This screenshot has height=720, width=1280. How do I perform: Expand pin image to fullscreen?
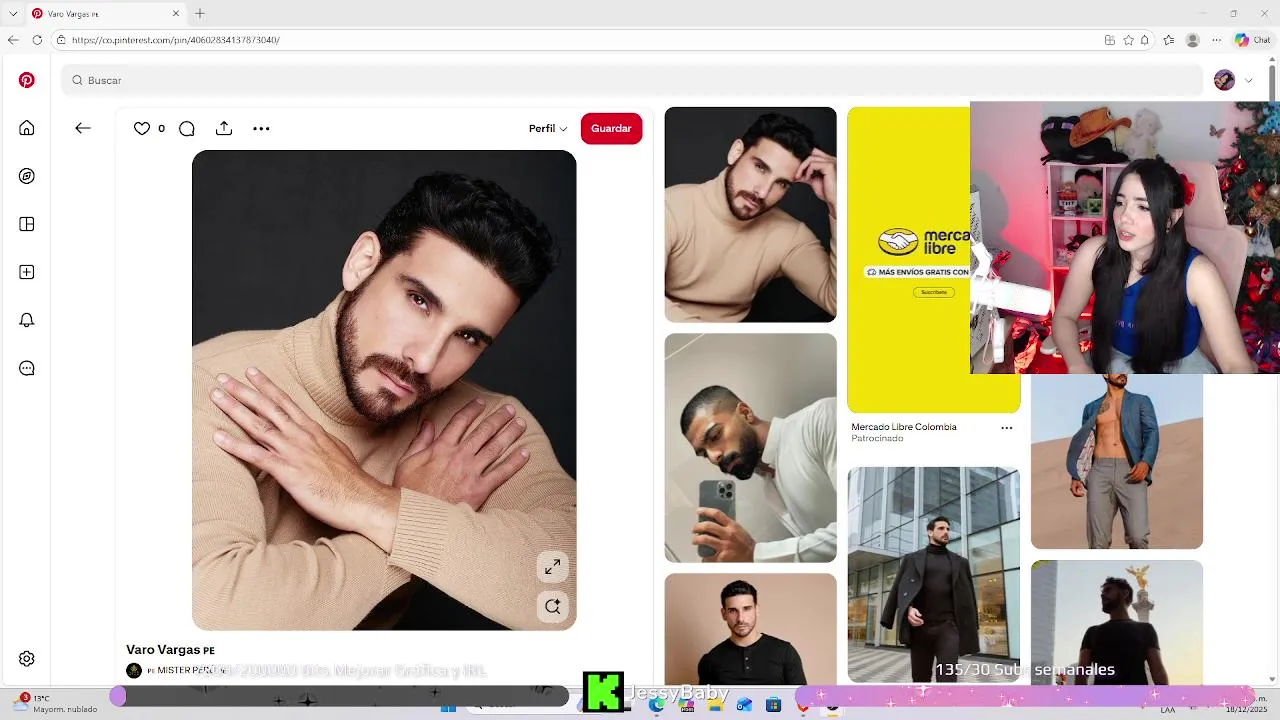point(552,567)
